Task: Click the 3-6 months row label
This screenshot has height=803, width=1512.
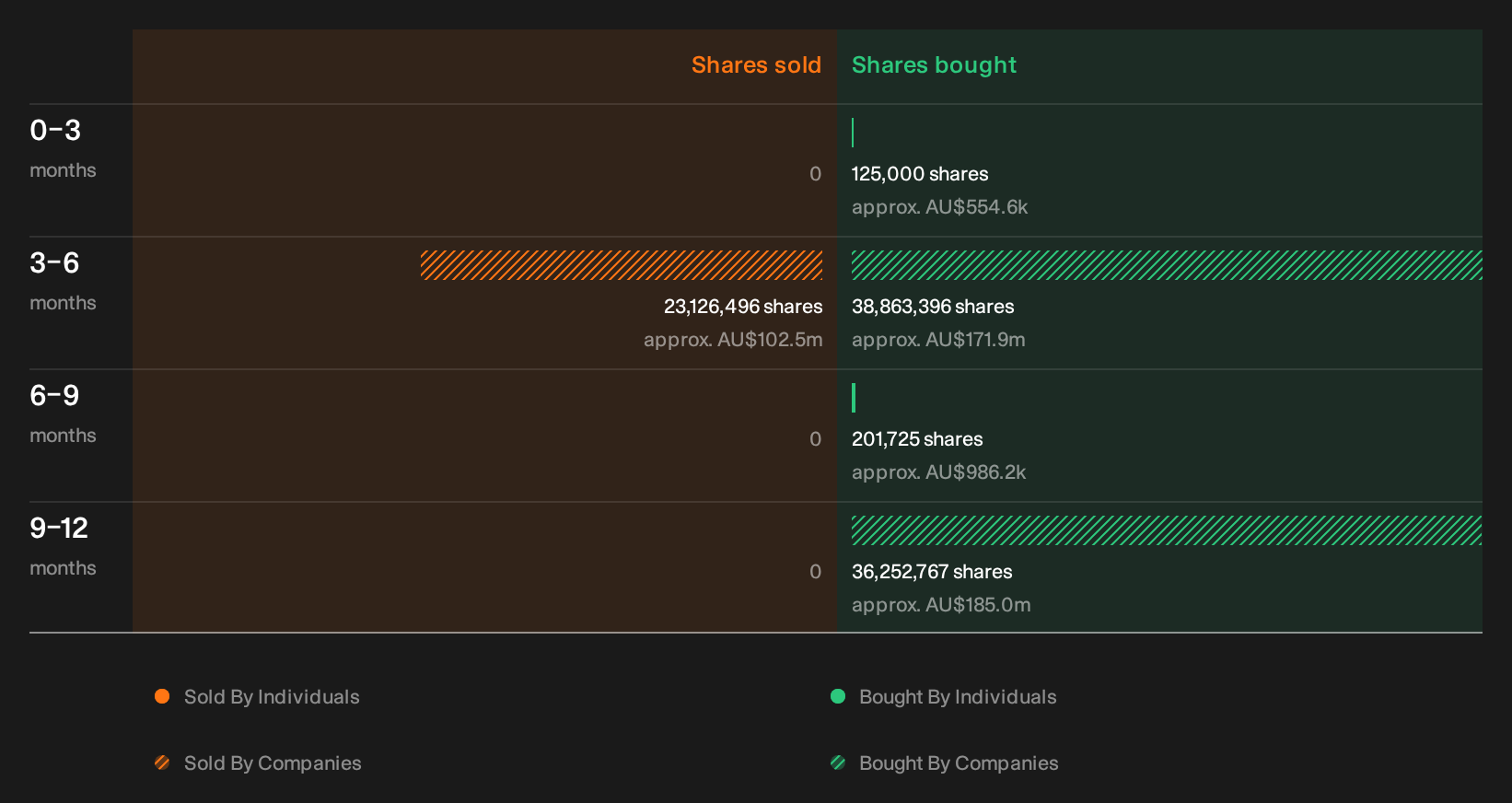Action: point(63,281)
